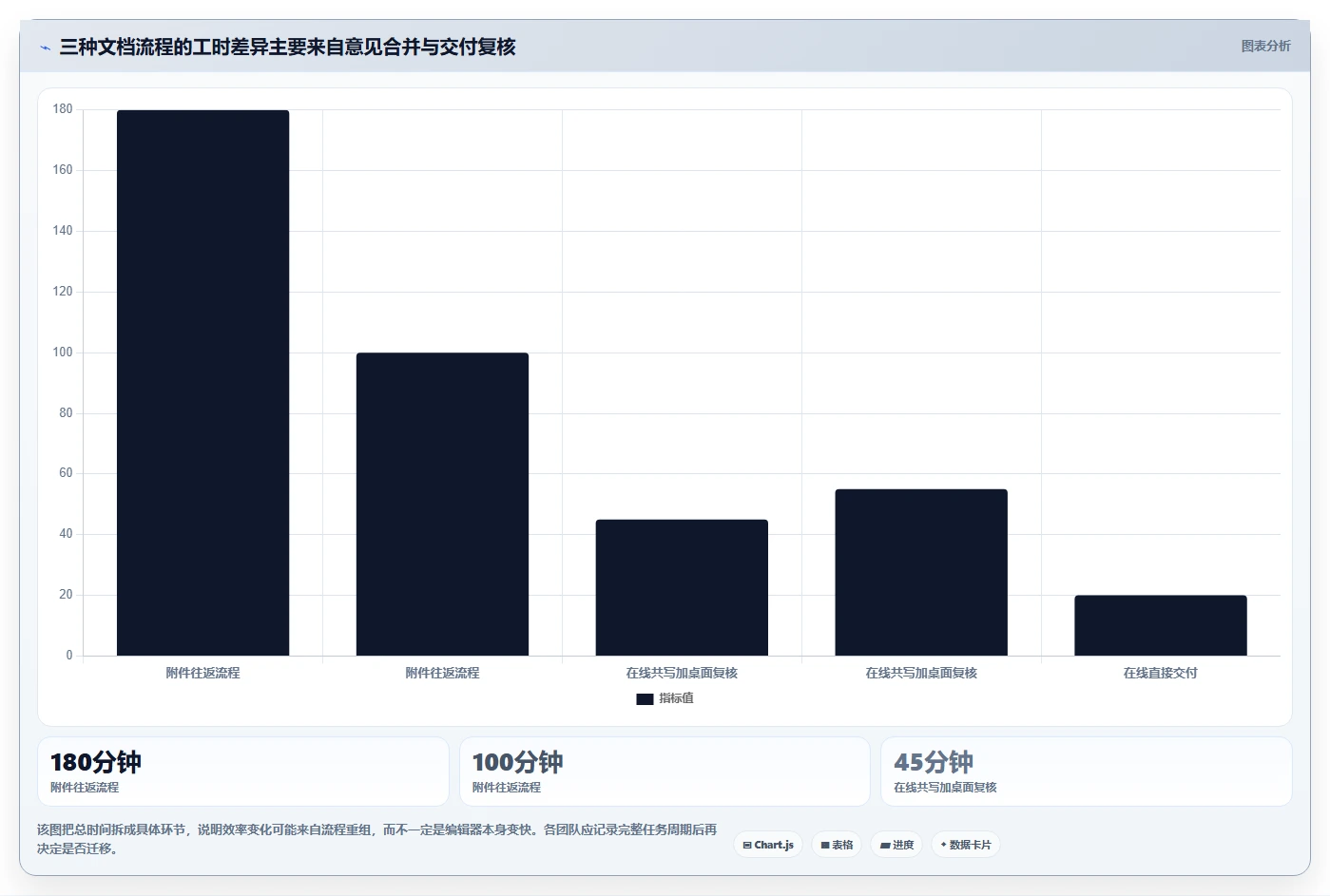
Task: Click the tallest bar reaching 180
Action: tap(202, 383)
